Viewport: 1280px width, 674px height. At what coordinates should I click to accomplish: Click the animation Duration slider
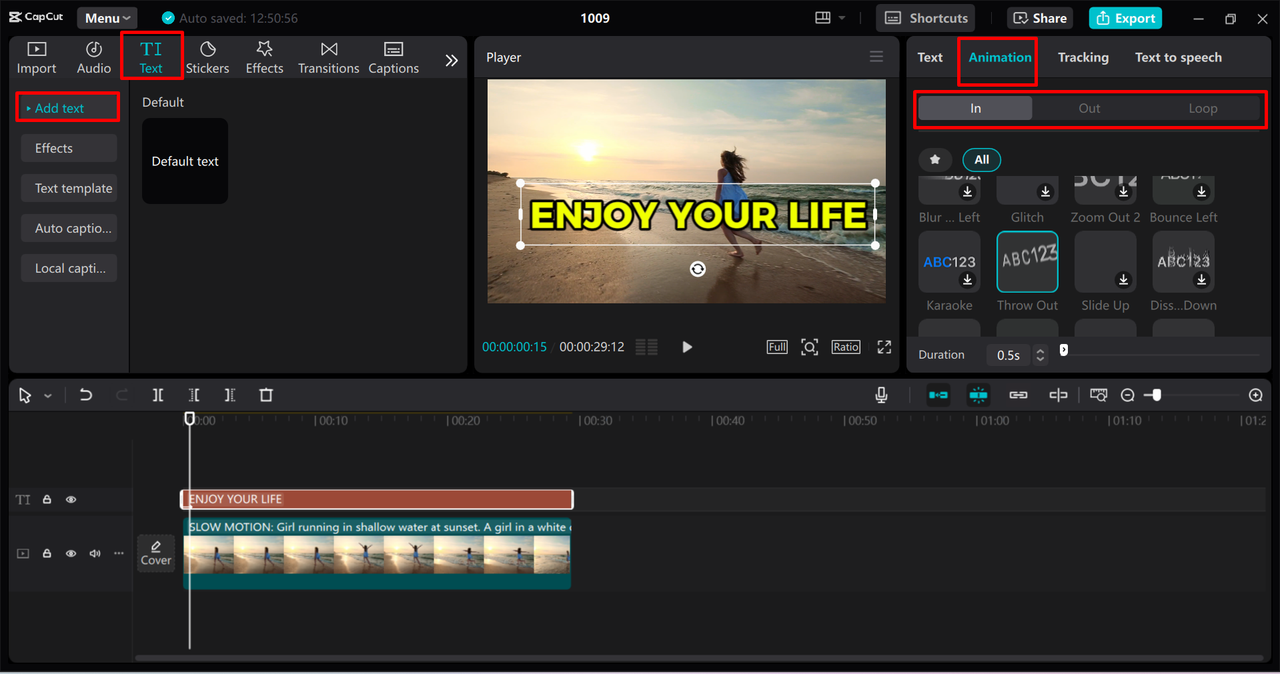(1160, 354)
